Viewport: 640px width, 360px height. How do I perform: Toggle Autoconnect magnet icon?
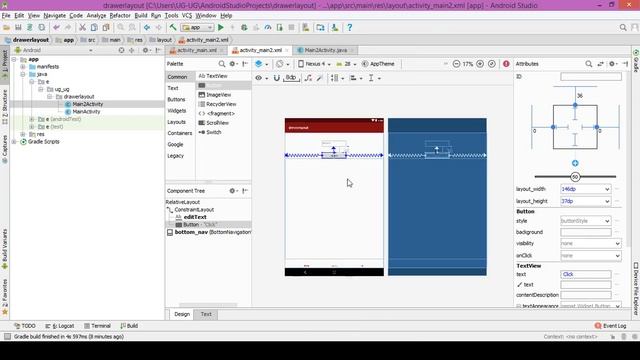pyautogui.click(x=276, y=78)
